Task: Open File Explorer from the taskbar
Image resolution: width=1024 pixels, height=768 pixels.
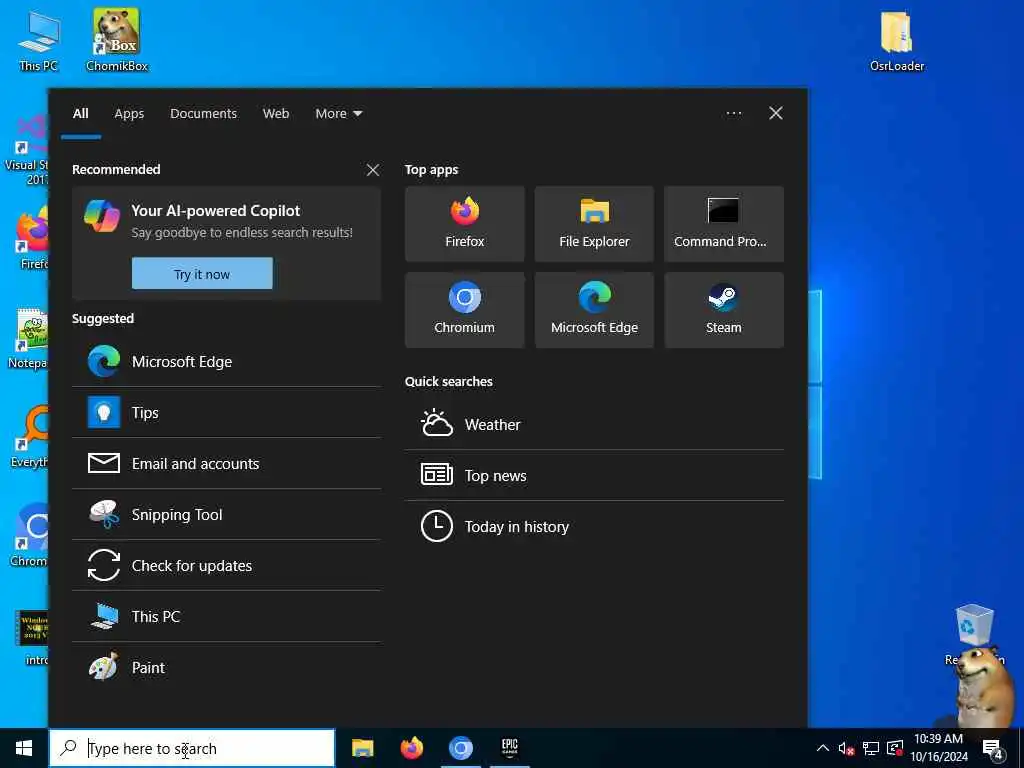Action: click(362, 748)
